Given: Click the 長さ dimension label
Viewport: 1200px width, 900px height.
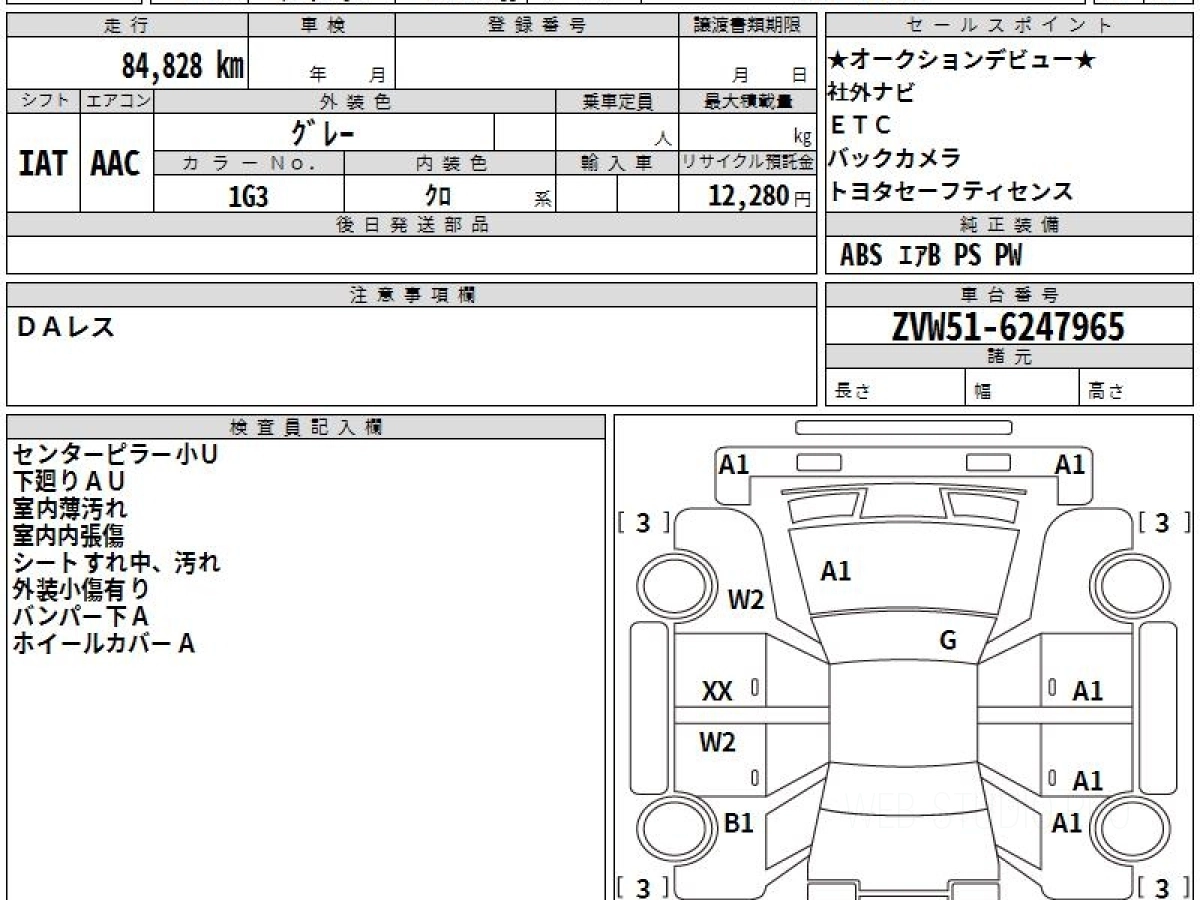Looking at the screenshot, I should pos(852,393).
